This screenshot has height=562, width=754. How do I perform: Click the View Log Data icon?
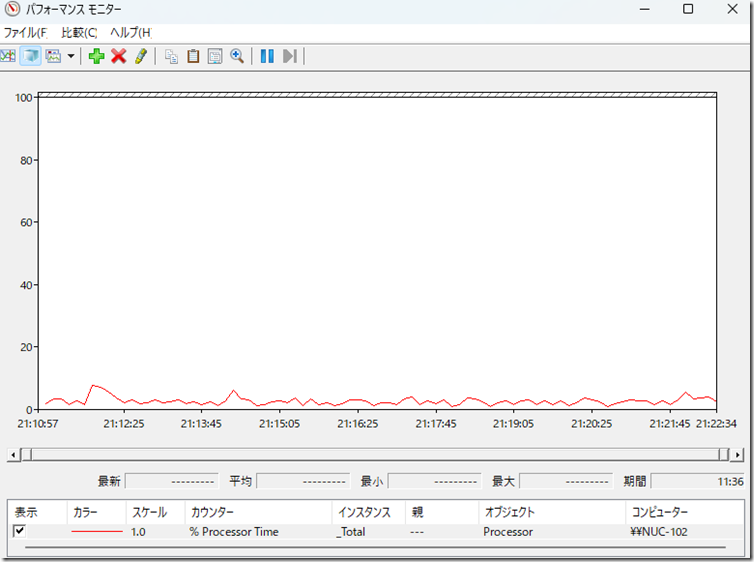click(x=31, y=56)
